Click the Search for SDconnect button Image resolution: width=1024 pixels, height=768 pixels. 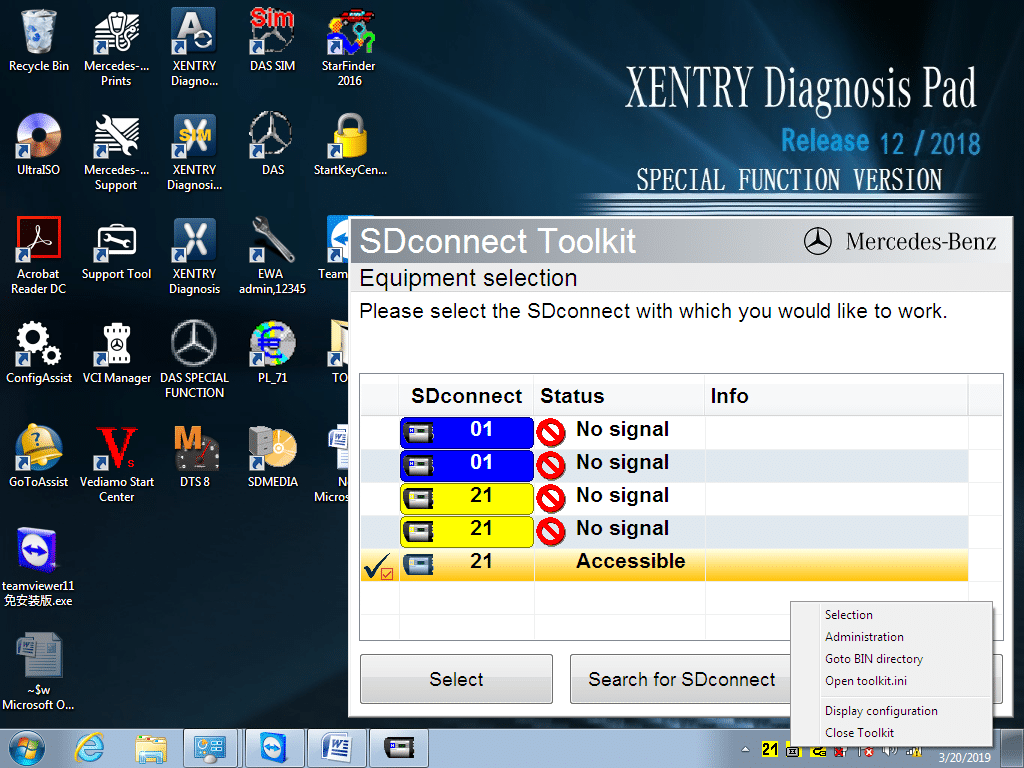[x=681, y=680]
